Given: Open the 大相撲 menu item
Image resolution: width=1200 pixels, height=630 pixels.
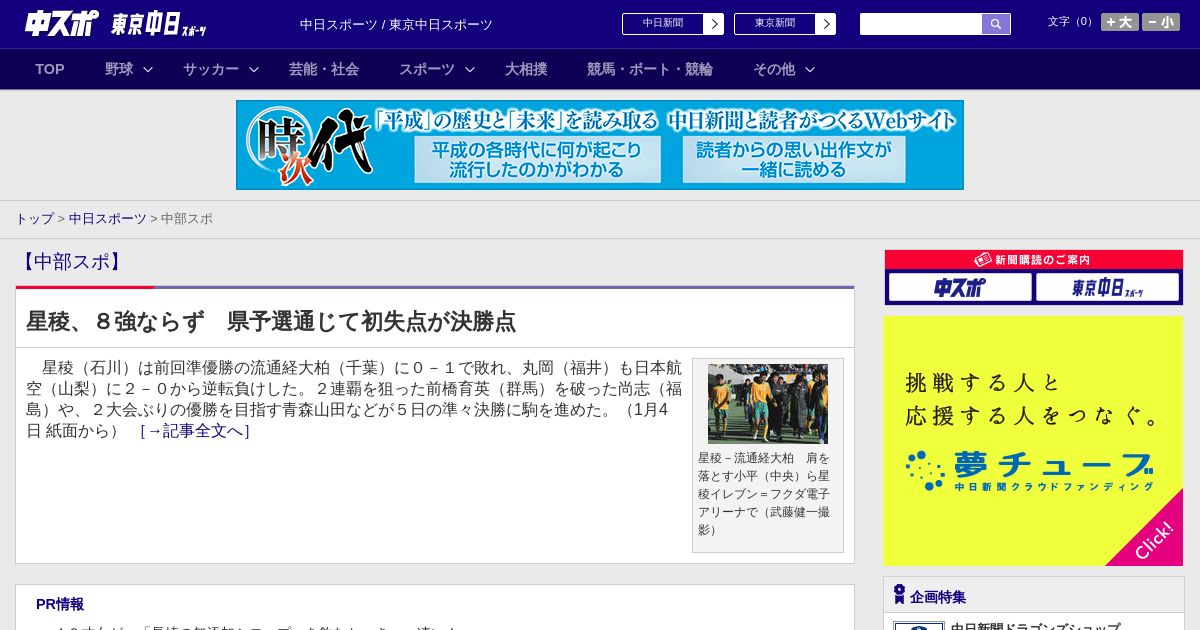Looking at the screenshot, I should [x=526, y=69].
